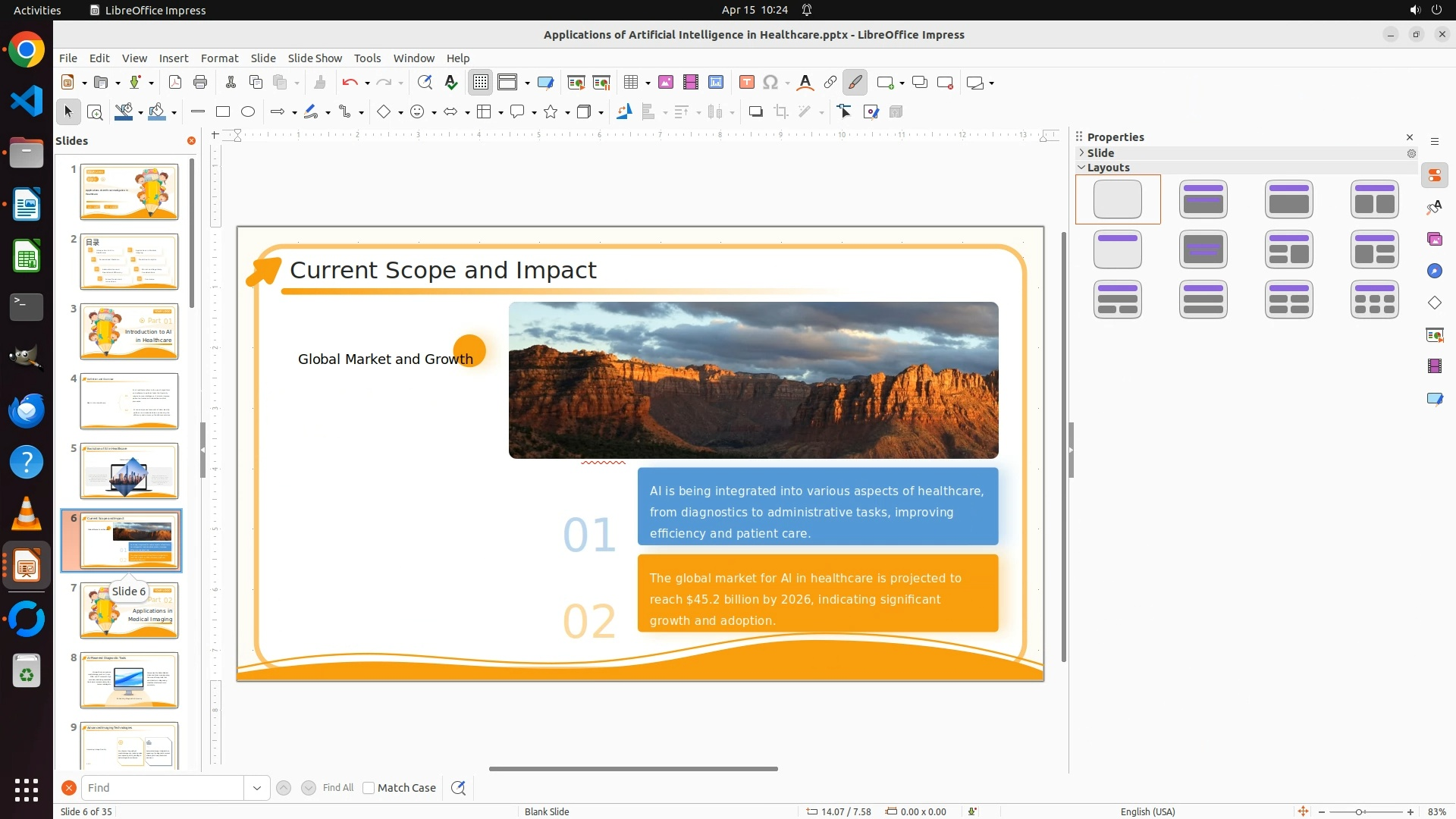The height and width of the screenshot is (819, 1456).
Task: Open the Slide Show menu
Action: (x=315, y=58)
